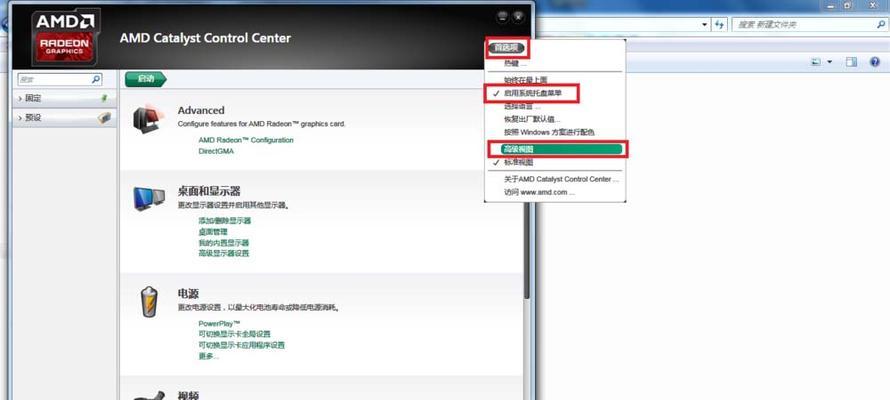The height and width of the screenshot is (400, 890).
Task: Open the 桌面管理 link
Action: [213, 232]
